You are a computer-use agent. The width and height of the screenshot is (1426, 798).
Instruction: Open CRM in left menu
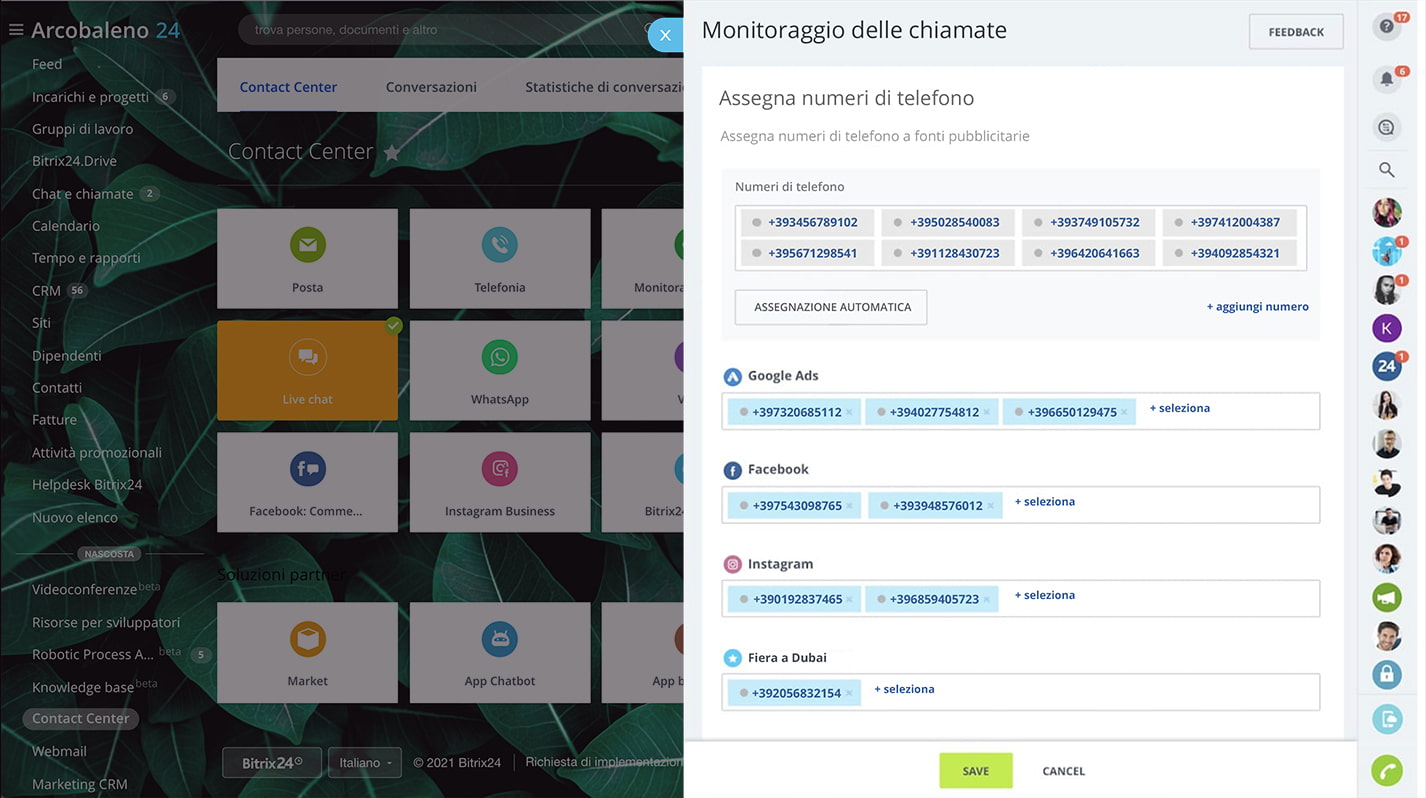(46, 290)
